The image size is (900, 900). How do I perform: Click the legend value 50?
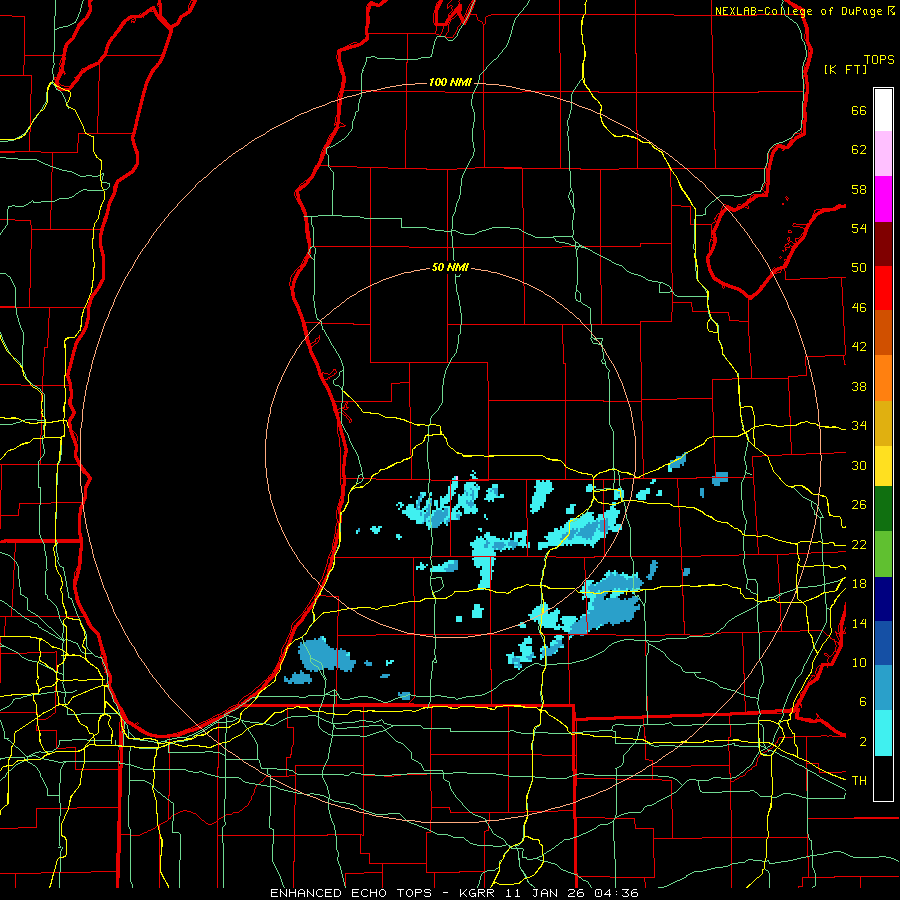859,268
